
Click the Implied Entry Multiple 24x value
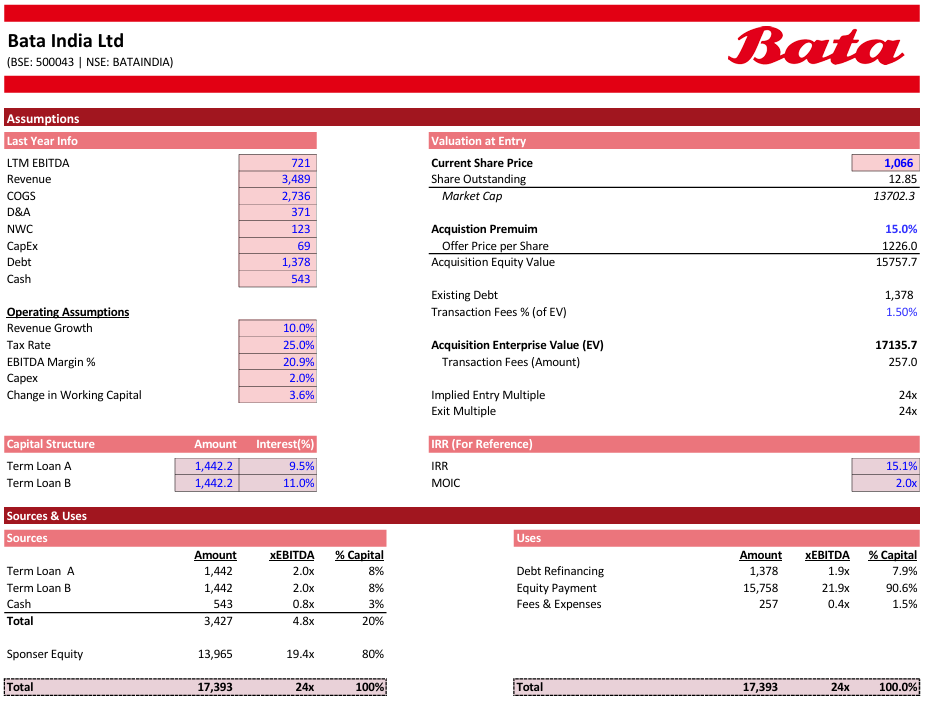[908, 395]
